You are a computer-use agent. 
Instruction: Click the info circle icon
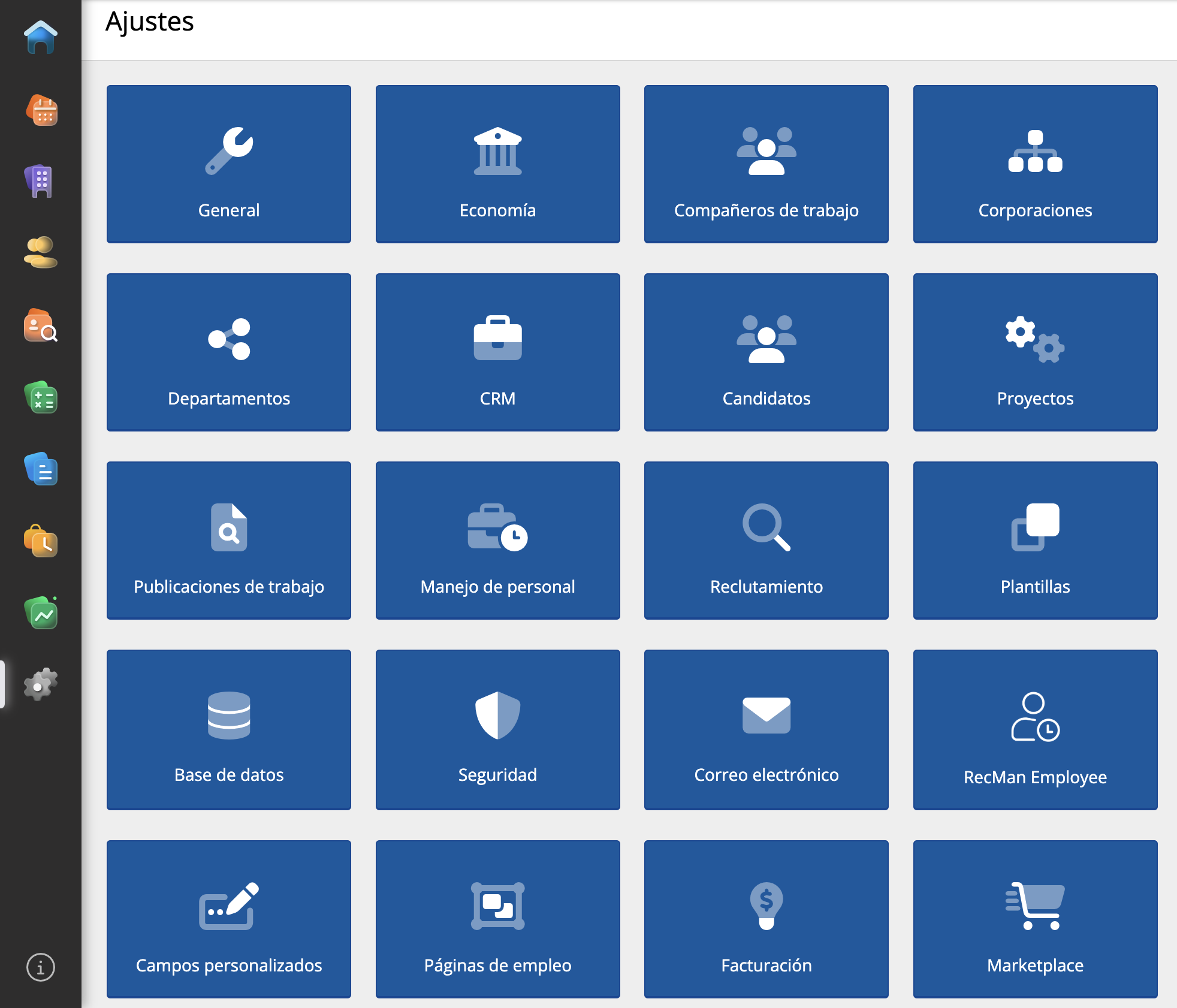point(41,967)
